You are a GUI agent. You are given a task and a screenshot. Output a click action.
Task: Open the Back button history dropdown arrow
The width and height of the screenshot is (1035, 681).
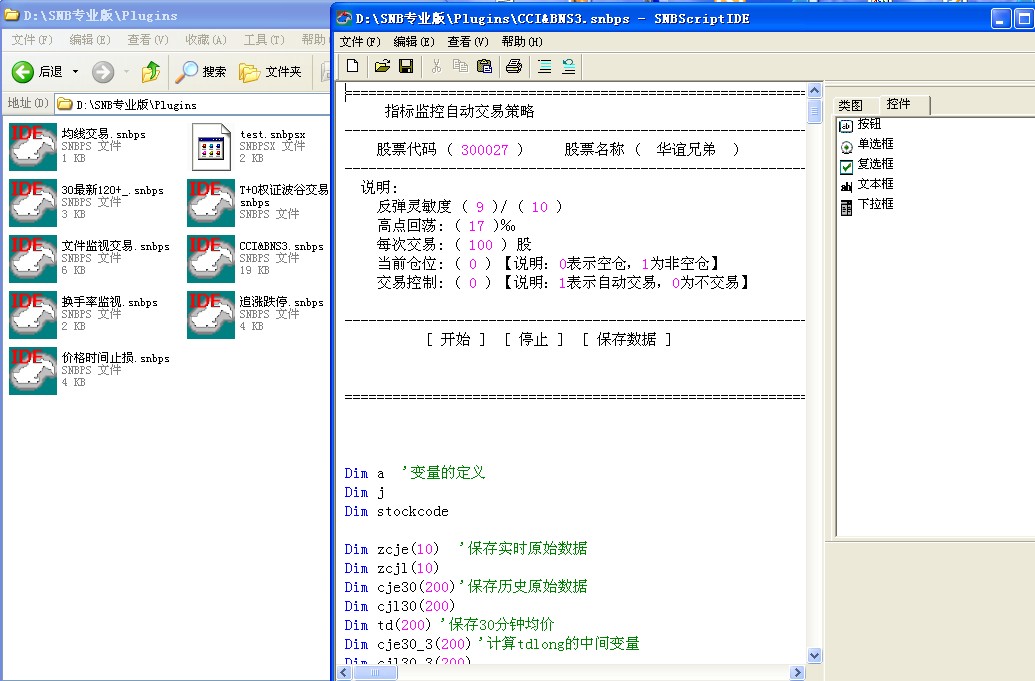pyautogui.click(x=75, y=72)
